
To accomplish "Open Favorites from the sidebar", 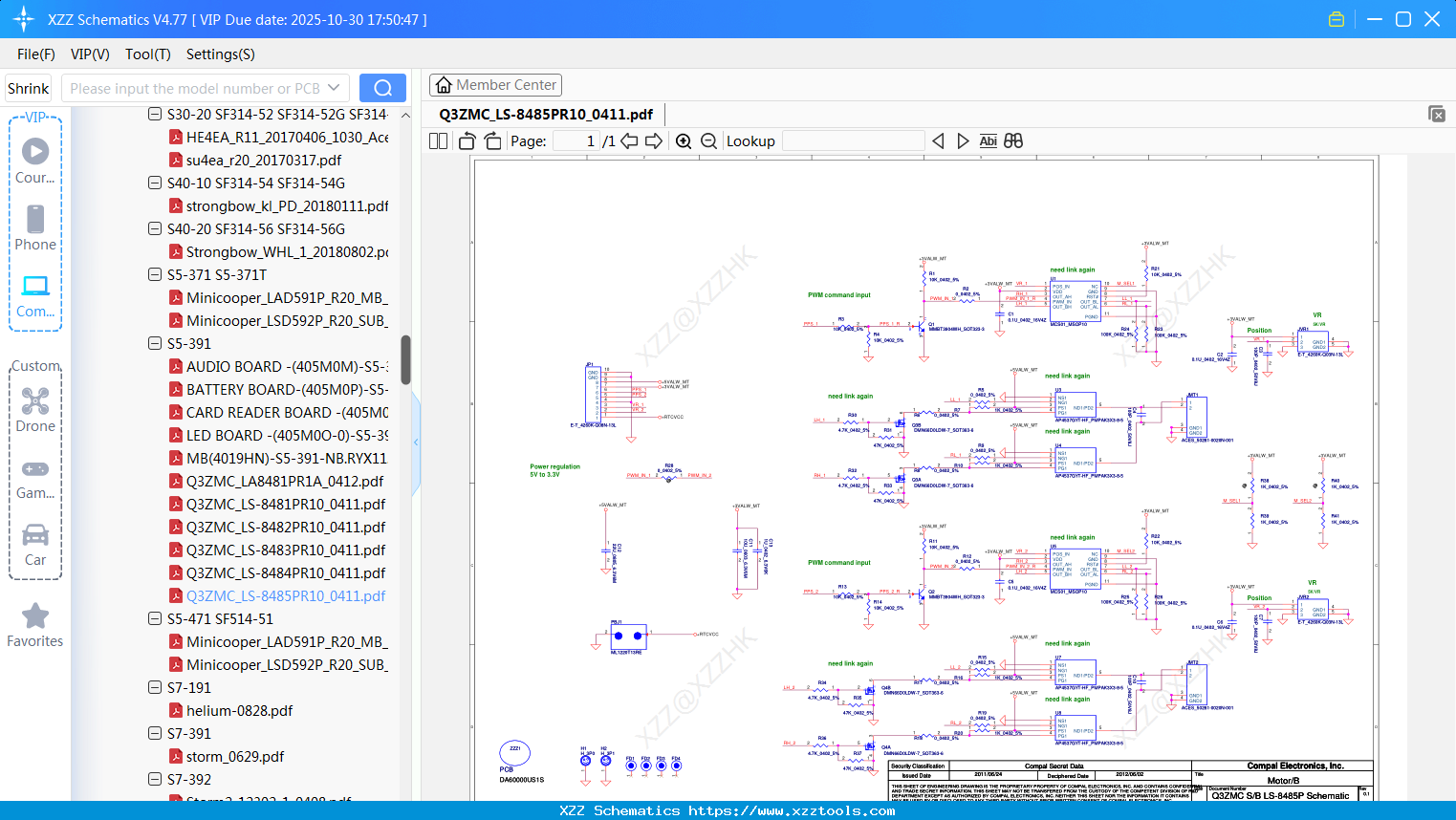I will 35,625.
